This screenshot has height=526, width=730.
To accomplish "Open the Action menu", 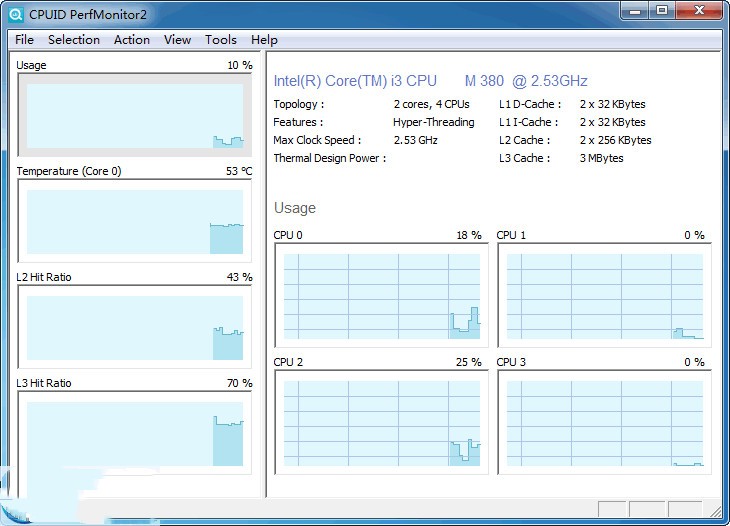I will tap(132, 40).
